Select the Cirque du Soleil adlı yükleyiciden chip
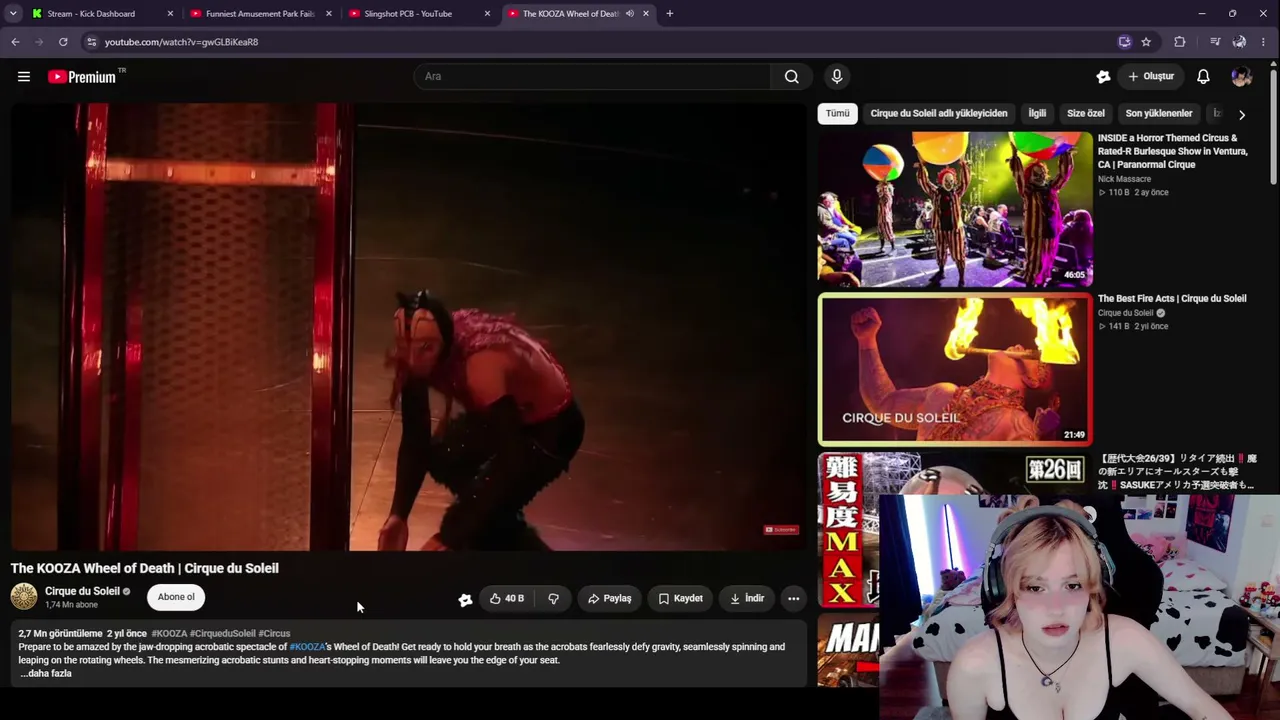 pos(939,113)
